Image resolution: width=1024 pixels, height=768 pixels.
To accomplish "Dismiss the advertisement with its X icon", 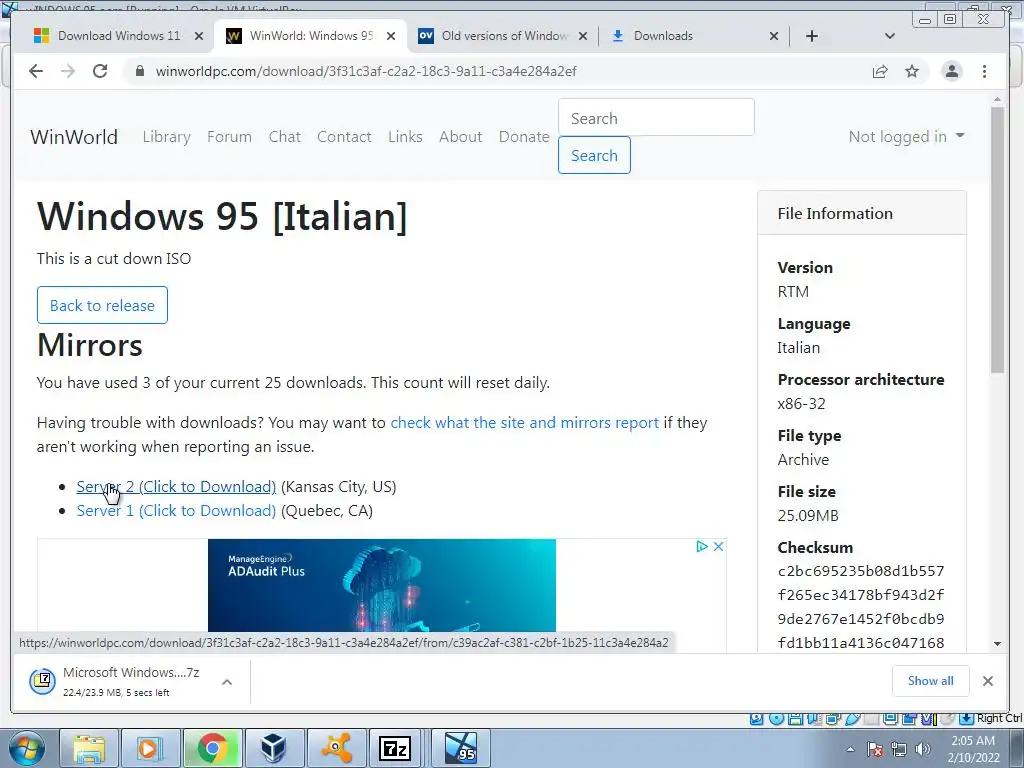I will (x=718, y=546).
